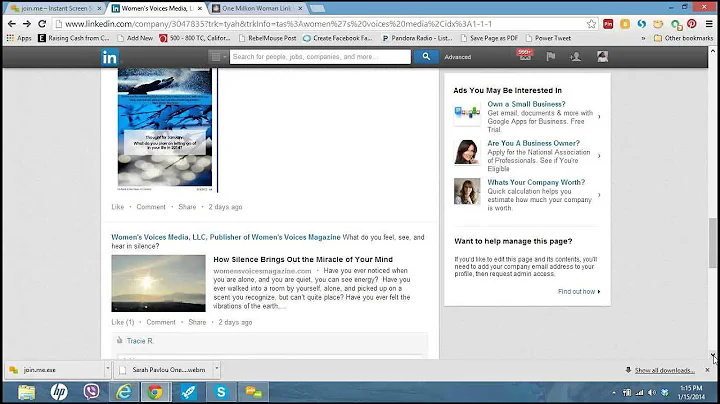Share the silence article post
720x404 pixels.
click(x=197, y=322)
